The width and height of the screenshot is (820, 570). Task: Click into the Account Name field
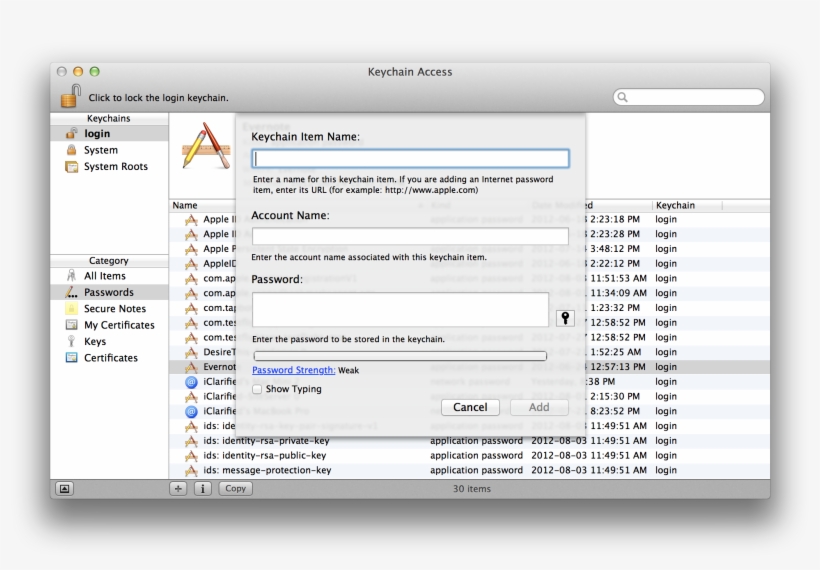coord(410,236)
